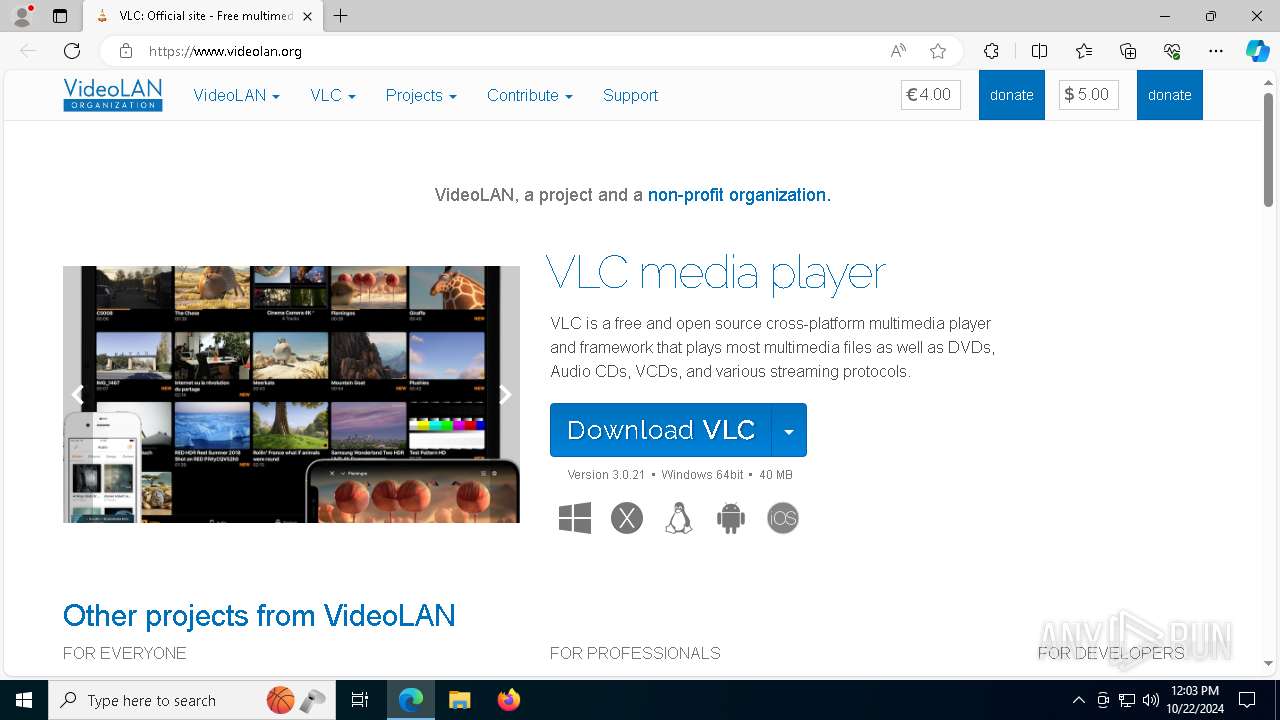Select the macOS X platform icon
This screenshot has height=720, width=1280.
[x=627, y=518]
